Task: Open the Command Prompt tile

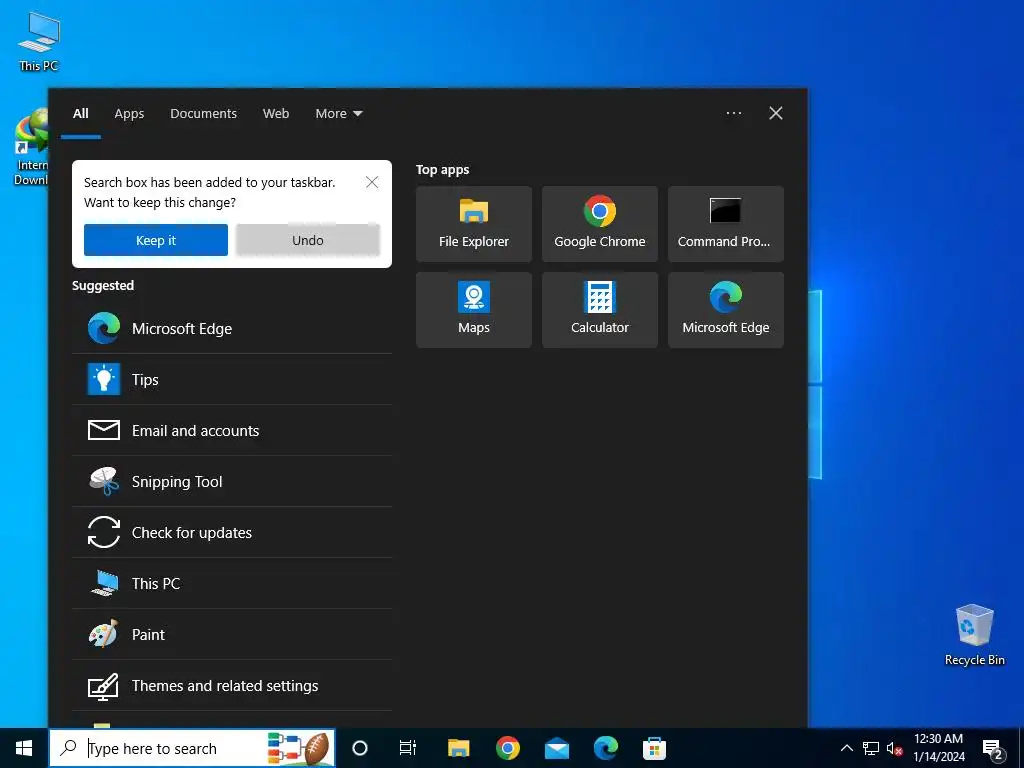Action: [x=726, y=224]
